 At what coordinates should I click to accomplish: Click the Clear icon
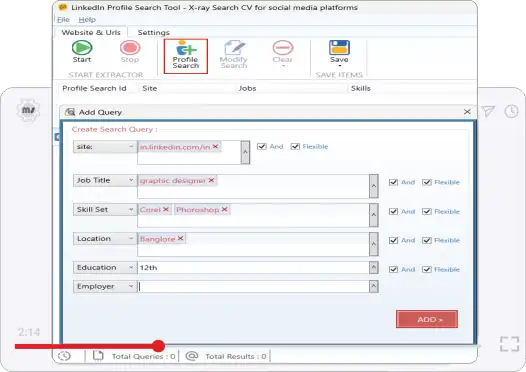tap(282, 48)
